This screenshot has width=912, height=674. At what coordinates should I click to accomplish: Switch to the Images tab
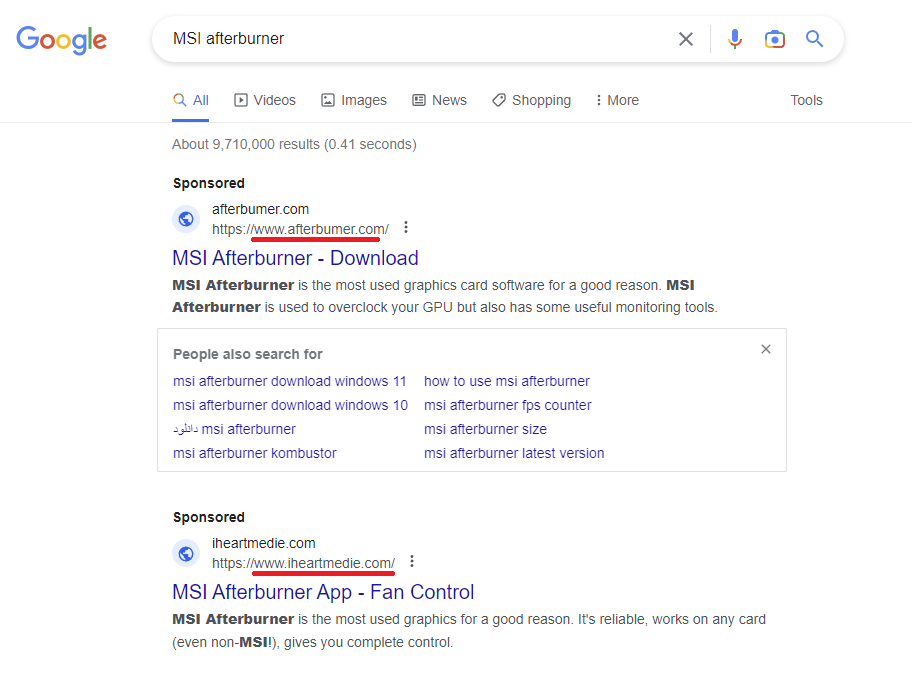[x=354, y=100]
